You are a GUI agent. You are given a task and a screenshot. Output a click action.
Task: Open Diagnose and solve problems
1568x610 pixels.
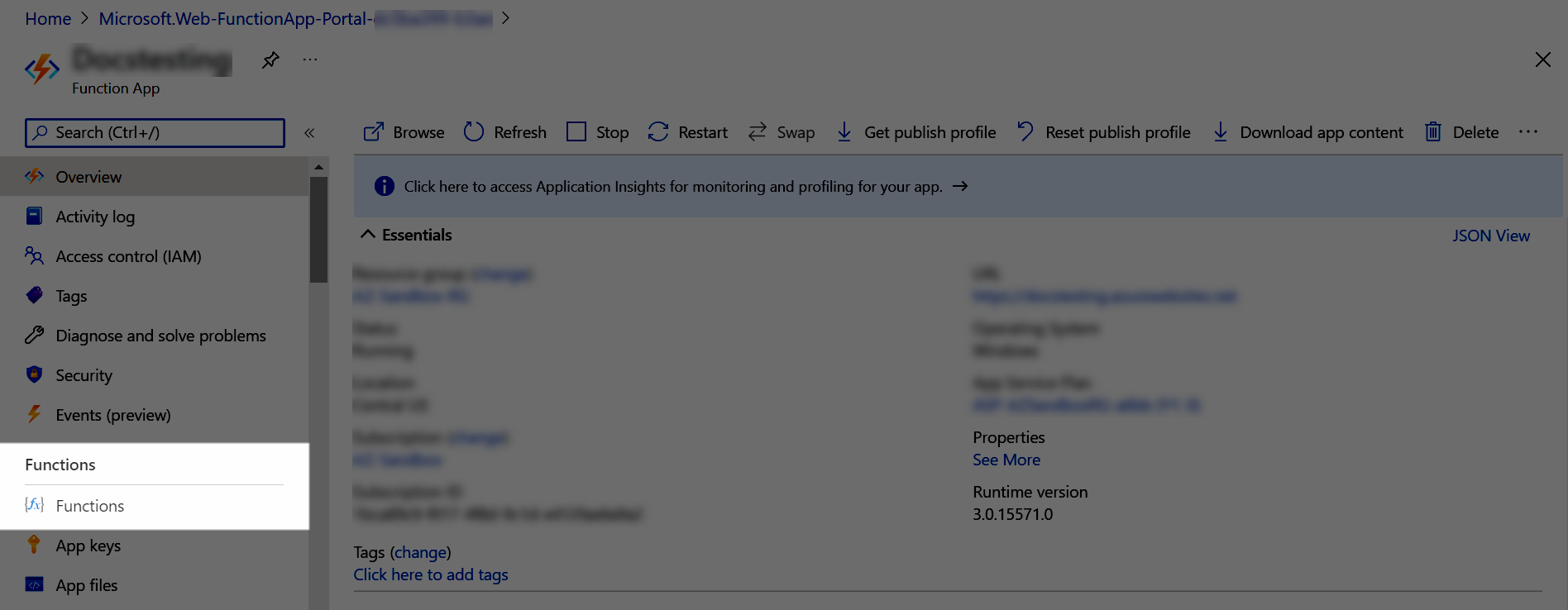155,335
